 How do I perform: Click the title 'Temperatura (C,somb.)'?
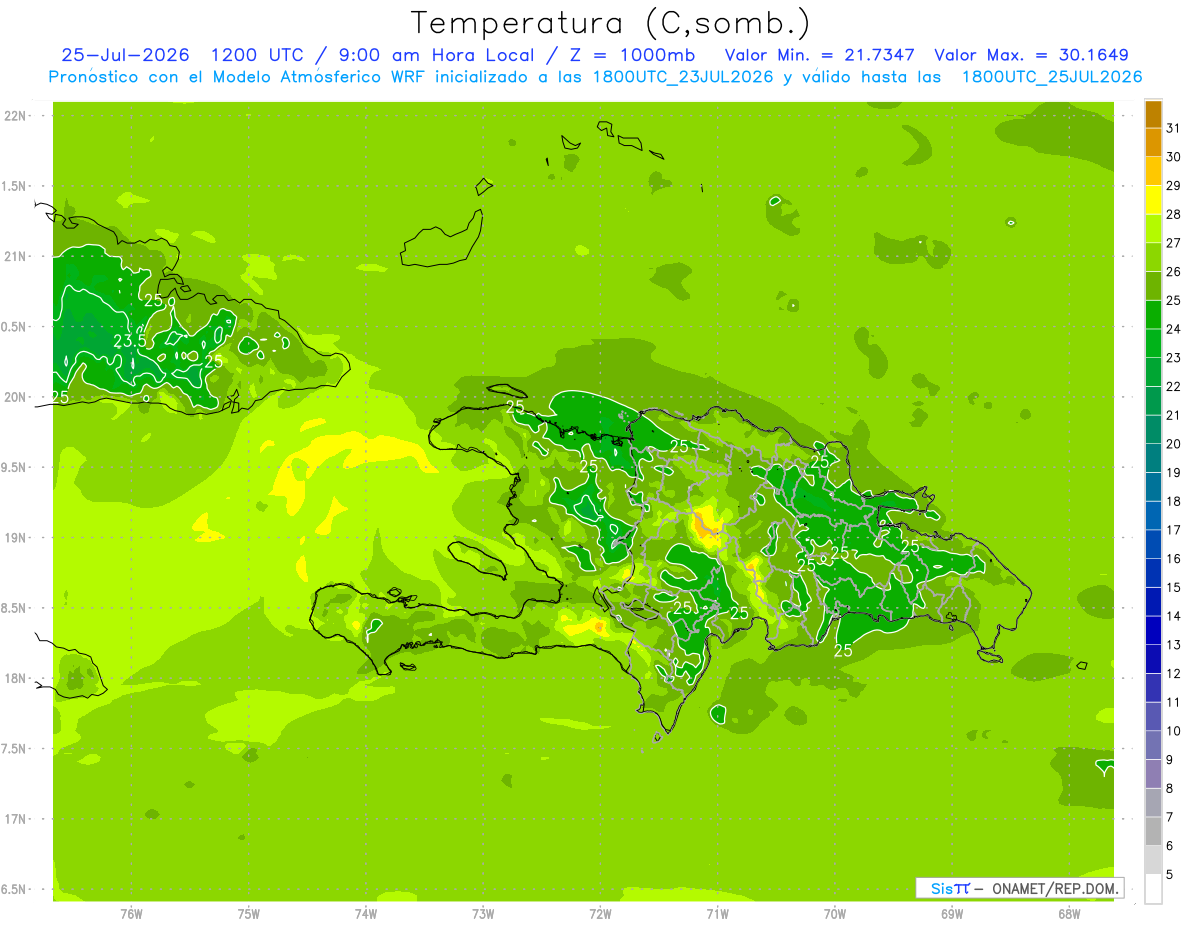[x=611, y=24]
